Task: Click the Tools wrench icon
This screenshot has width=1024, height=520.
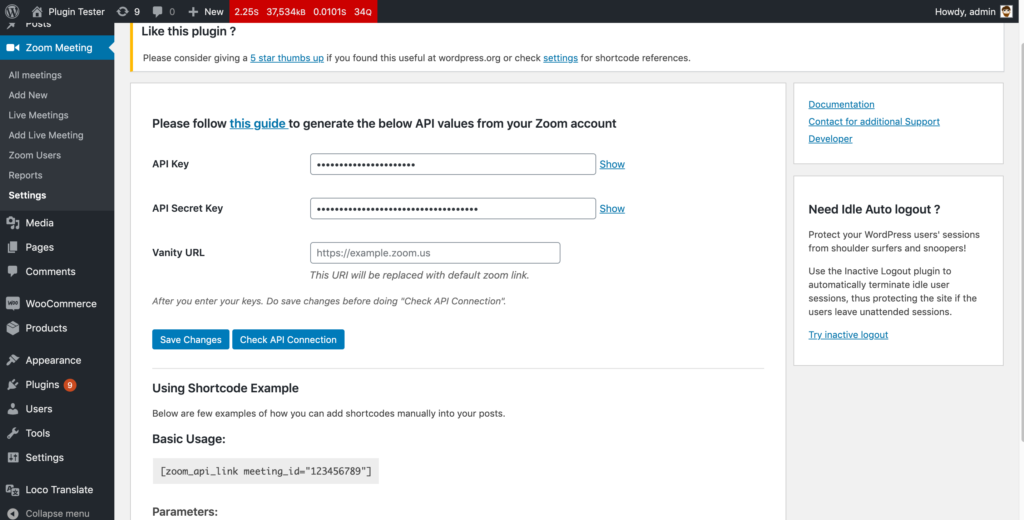Action: point(13,433)
